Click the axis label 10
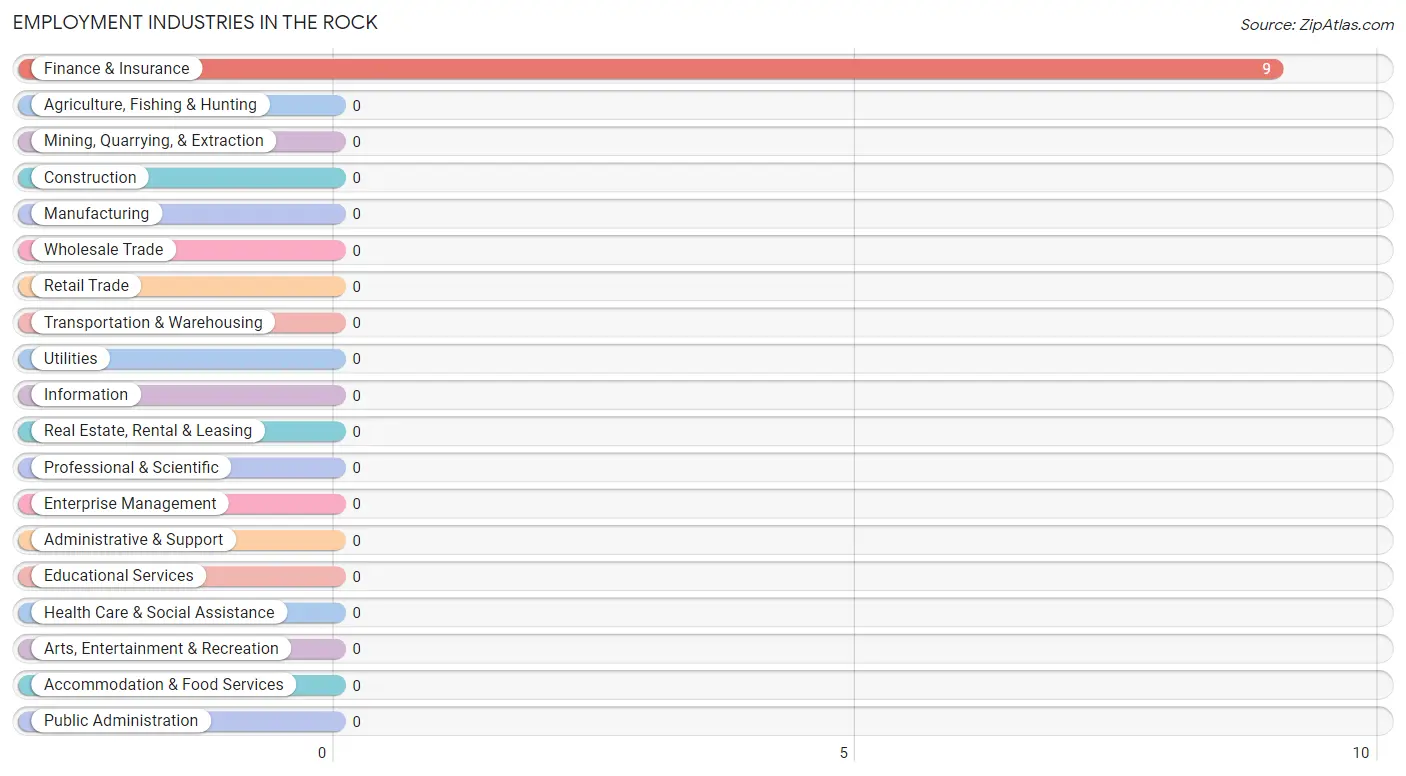The width and height of the screenshot is (1406, 776). click(1361, 753)
